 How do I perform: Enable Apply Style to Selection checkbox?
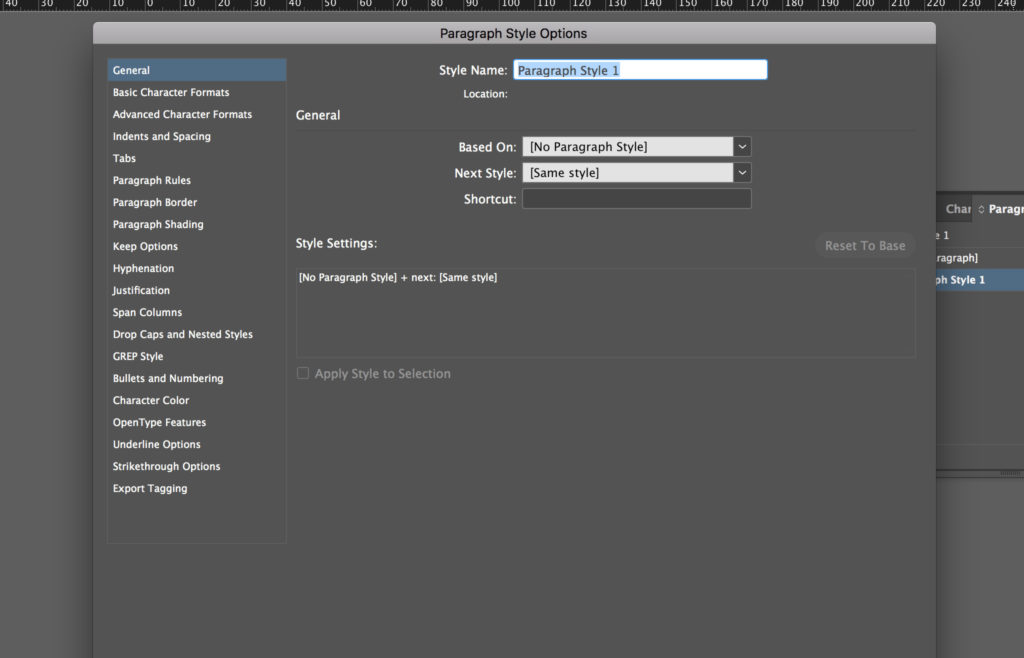(x=303, y=374)
